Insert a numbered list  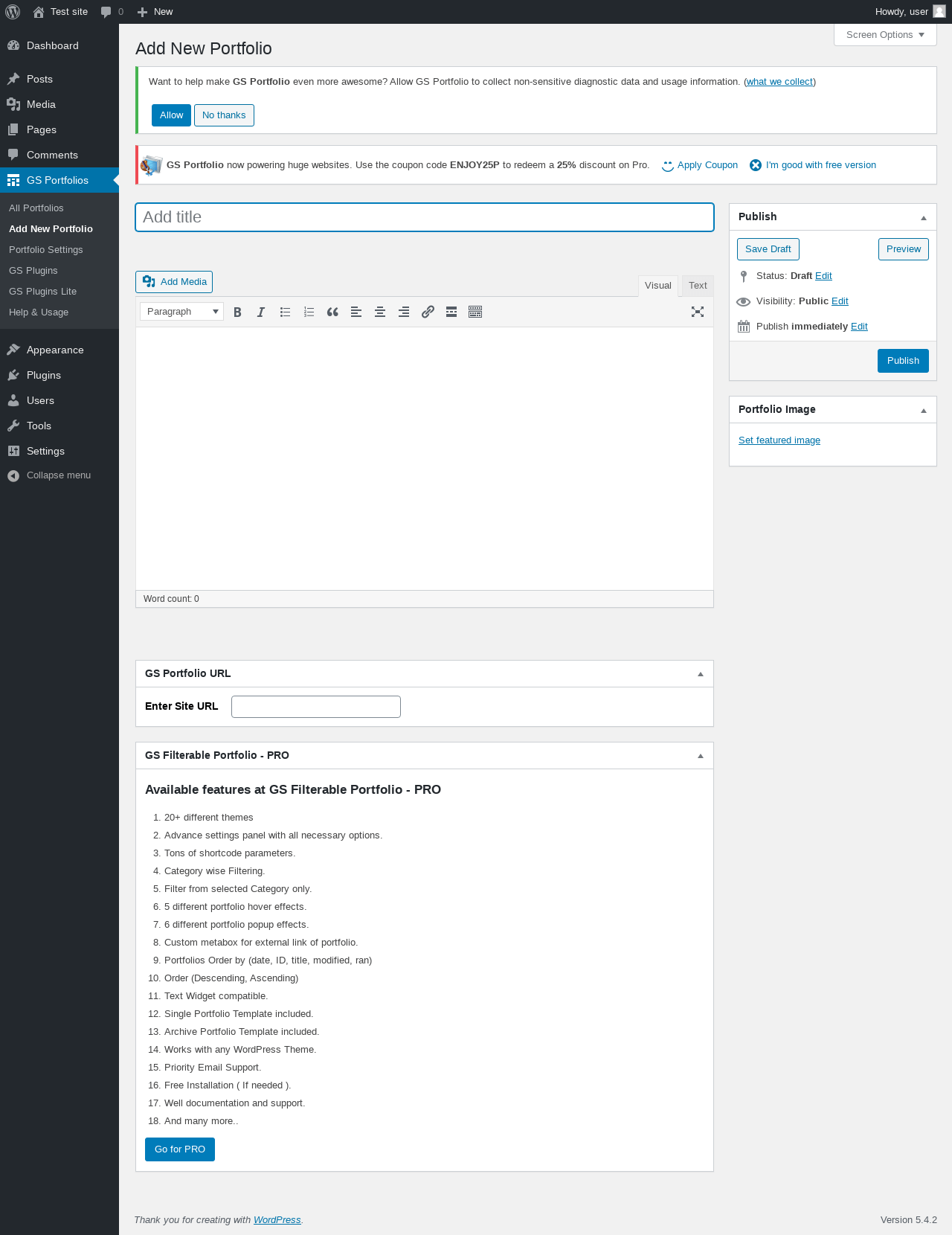[x=309, y=312]
